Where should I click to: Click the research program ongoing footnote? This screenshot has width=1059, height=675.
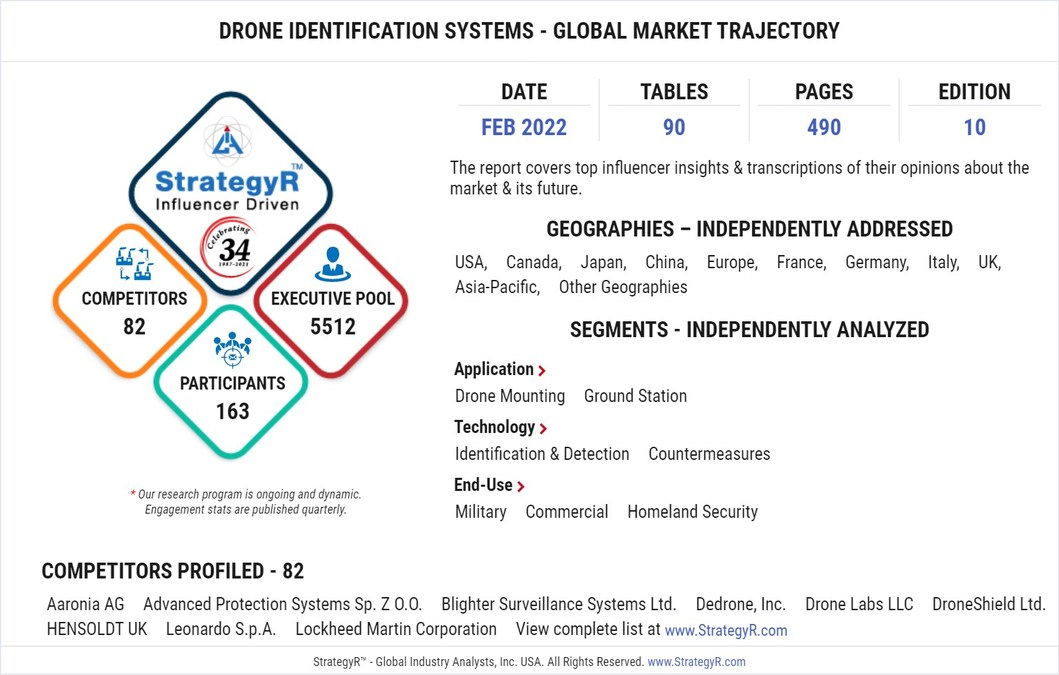point(246,502)
